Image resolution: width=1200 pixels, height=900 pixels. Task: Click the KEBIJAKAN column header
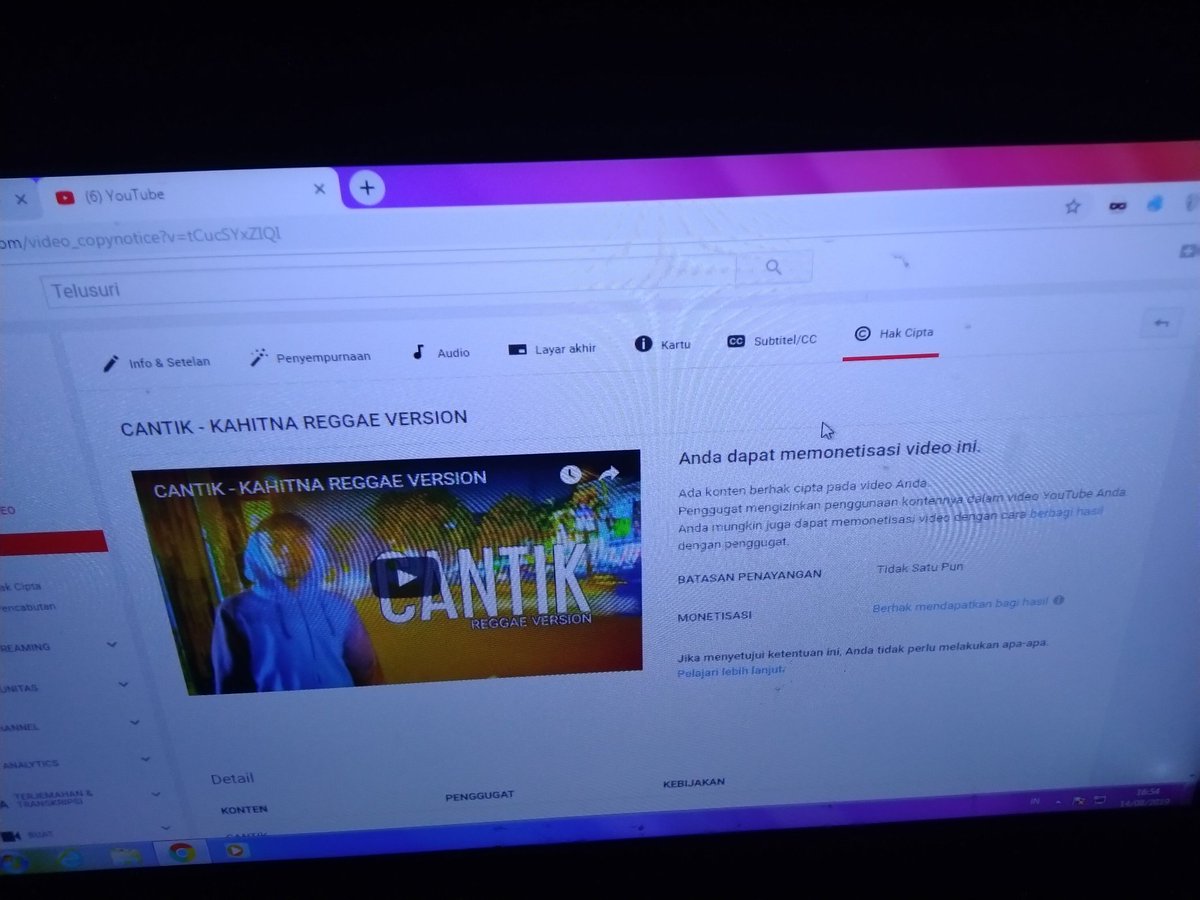pyautogui.click(x=693, y=783)
